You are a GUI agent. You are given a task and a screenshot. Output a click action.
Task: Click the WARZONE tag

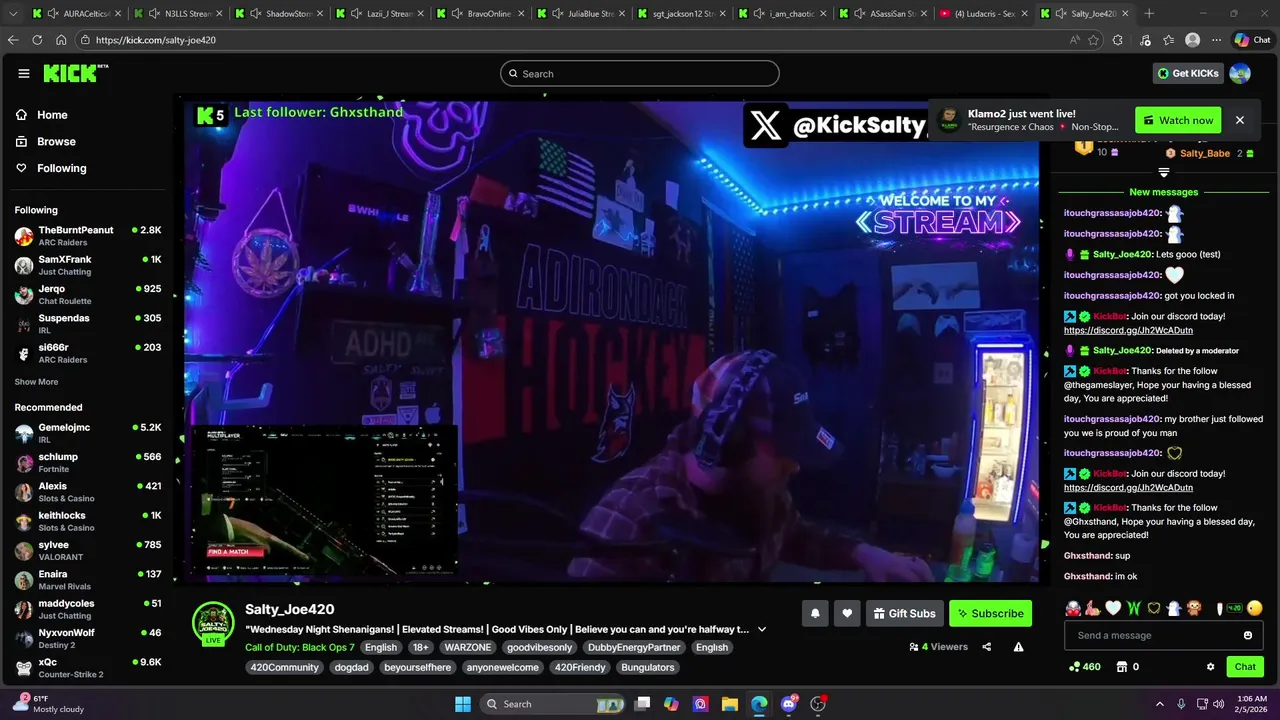point(468,647)
